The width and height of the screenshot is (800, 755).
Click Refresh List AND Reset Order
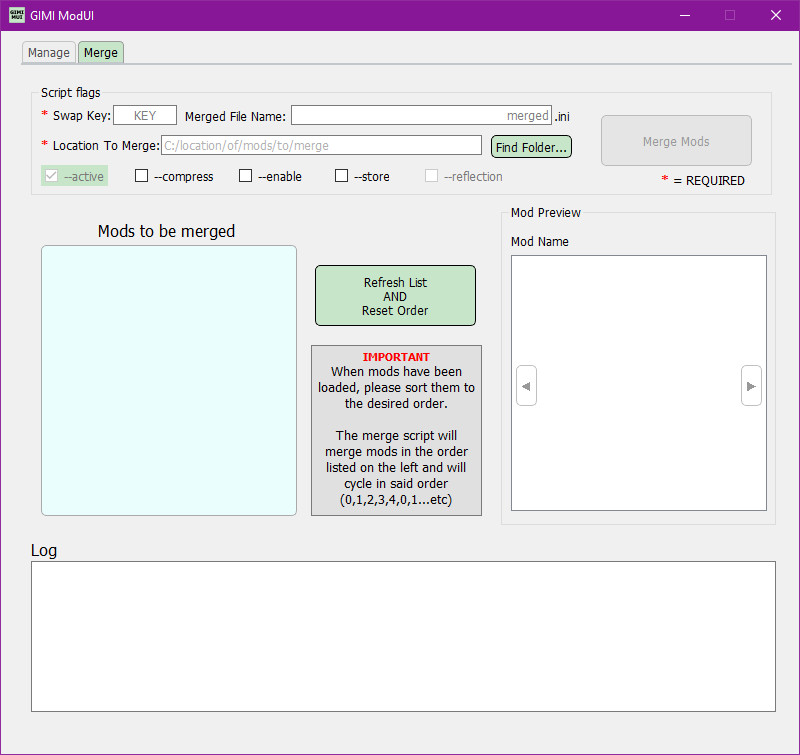(x=395, y=295)
